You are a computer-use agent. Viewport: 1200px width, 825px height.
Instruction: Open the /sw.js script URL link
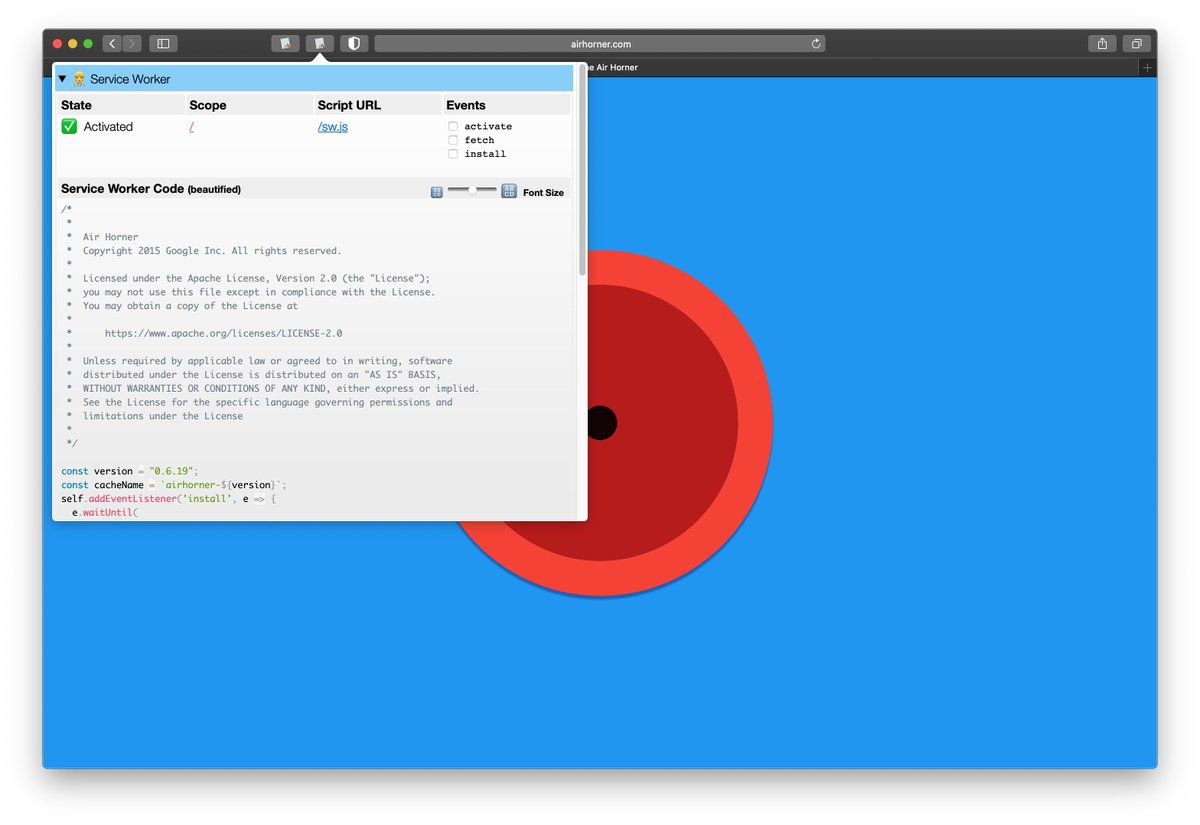pos(333,127)
